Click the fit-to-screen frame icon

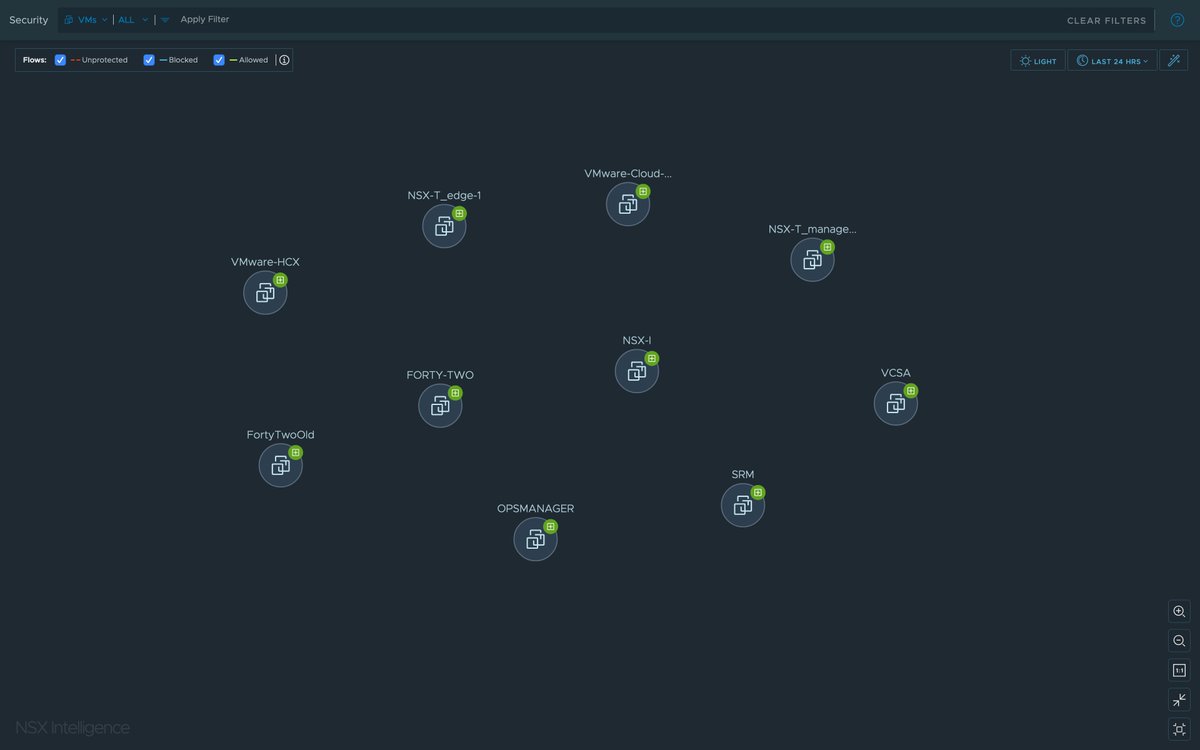click(1179, 729)
